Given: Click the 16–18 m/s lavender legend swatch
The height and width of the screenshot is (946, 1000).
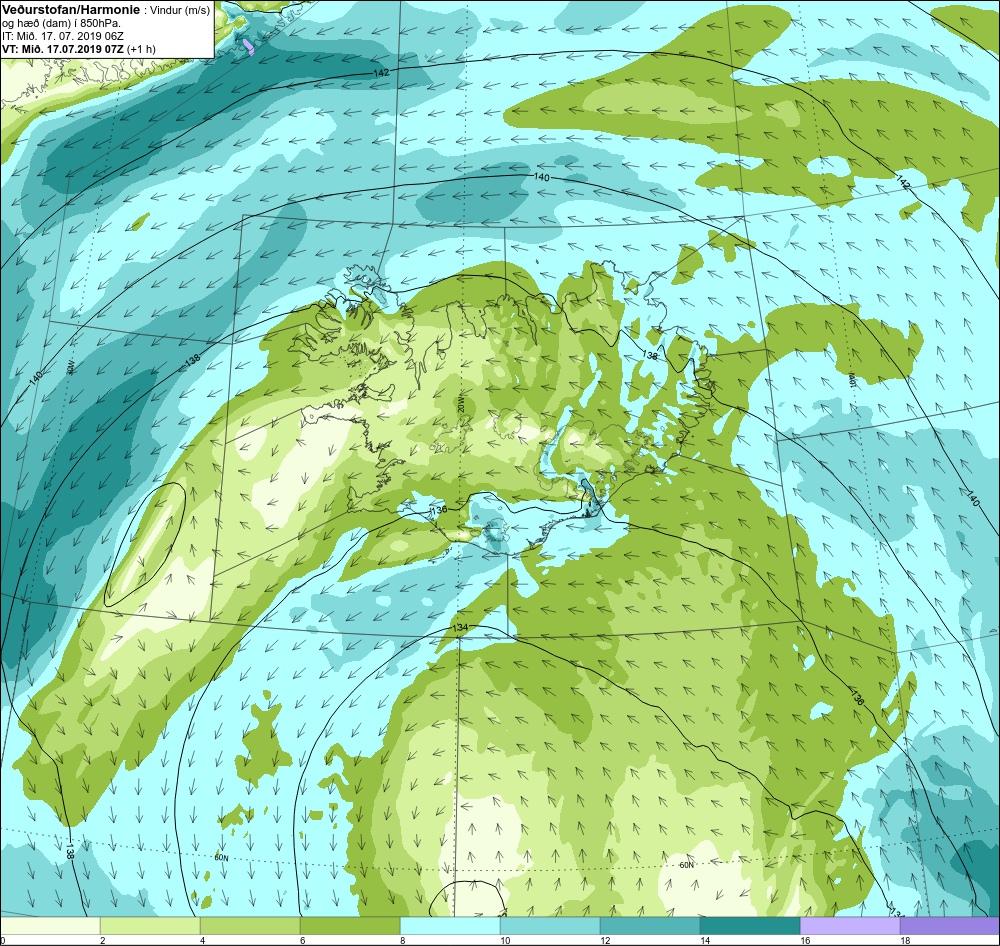Looking at the screenshot, I should pyautogui.click(x=850, y=926).
